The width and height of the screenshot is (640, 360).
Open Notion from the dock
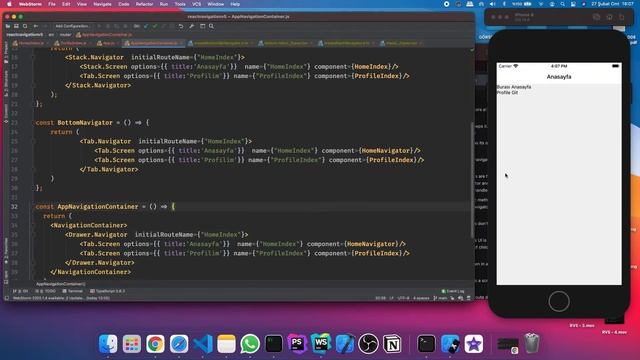pos(392,344)
